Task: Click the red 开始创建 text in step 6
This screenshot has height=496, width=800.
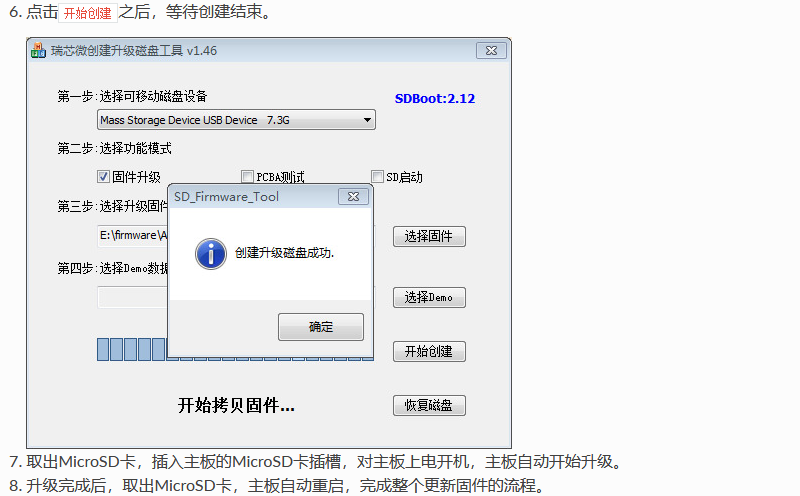Action: click(x=88, y=13)
